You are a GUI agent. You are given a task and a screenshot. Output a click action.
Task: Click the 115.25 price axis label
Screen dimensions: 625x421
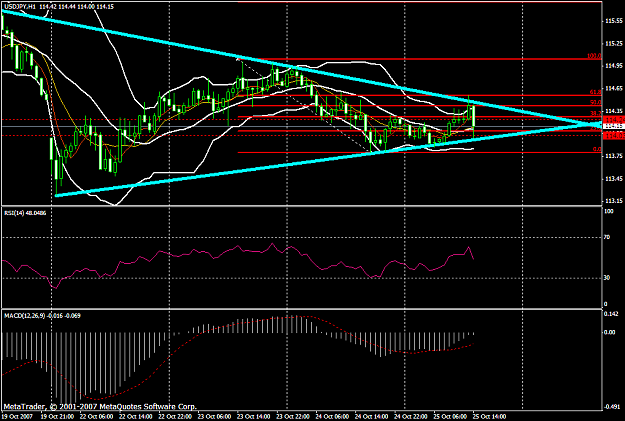click(614, 43)
